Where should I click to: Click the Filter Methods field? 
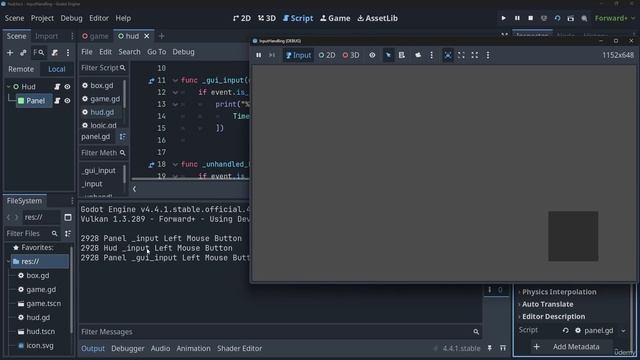(x=103, y=153)
